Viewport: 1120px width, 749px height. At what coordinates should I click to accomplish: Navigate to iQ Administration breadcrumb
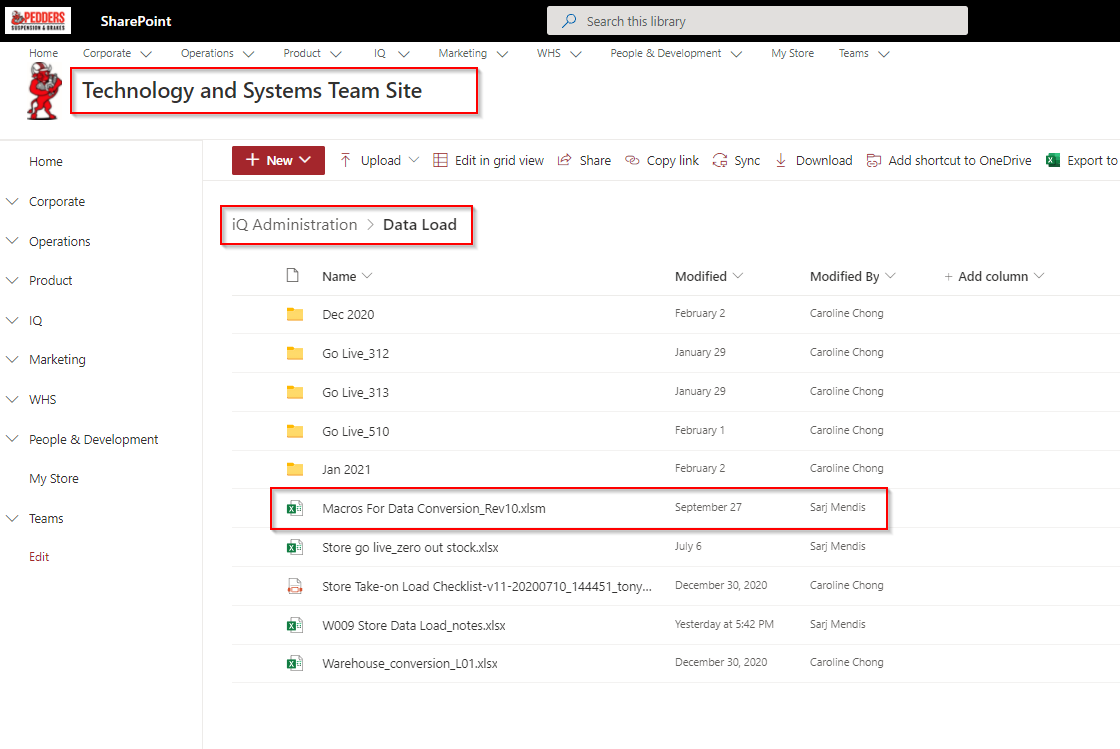(x=294, y=224)
